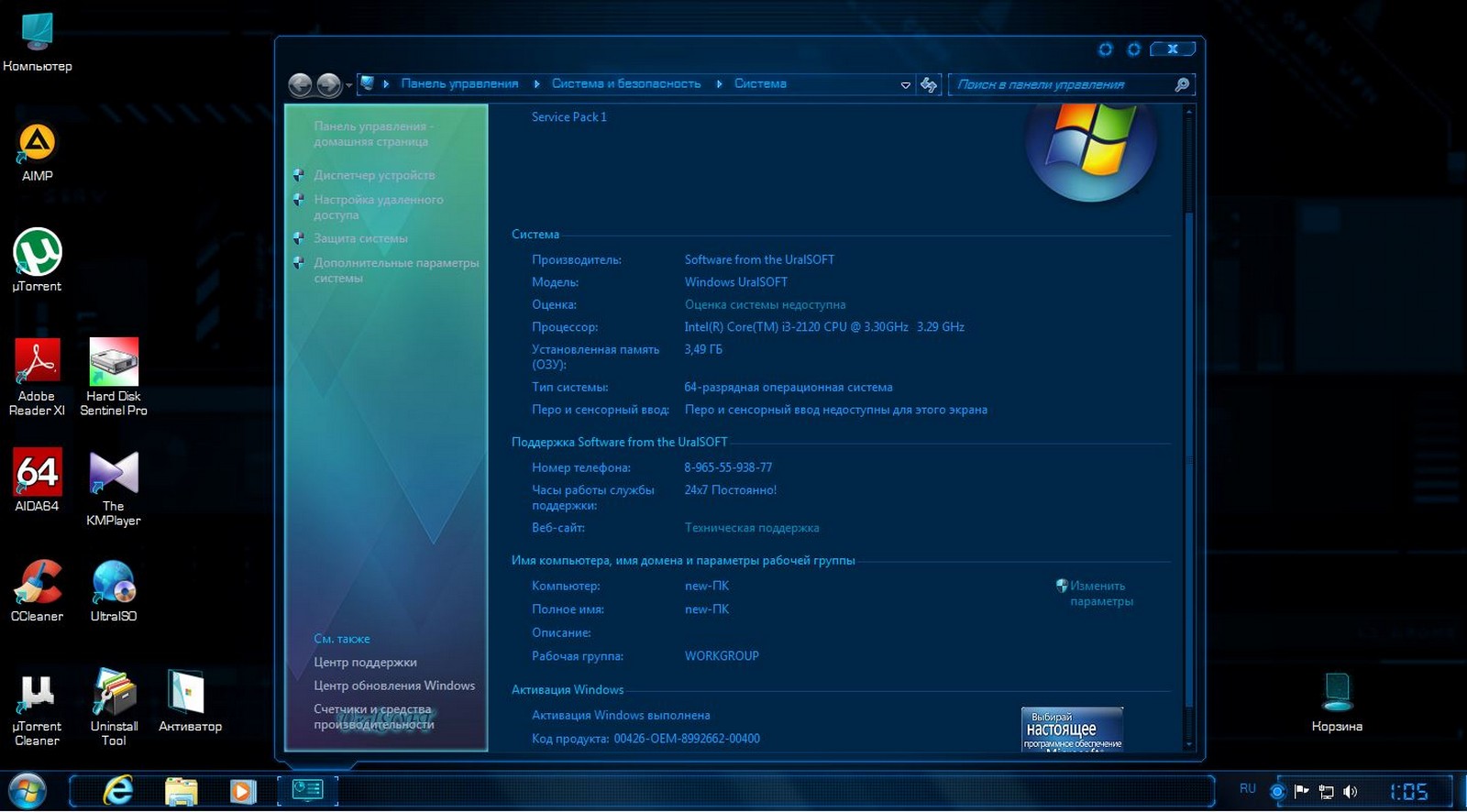Open The KMPlayer shortcut
This screenshot has height=812, width=1467.
114,488
